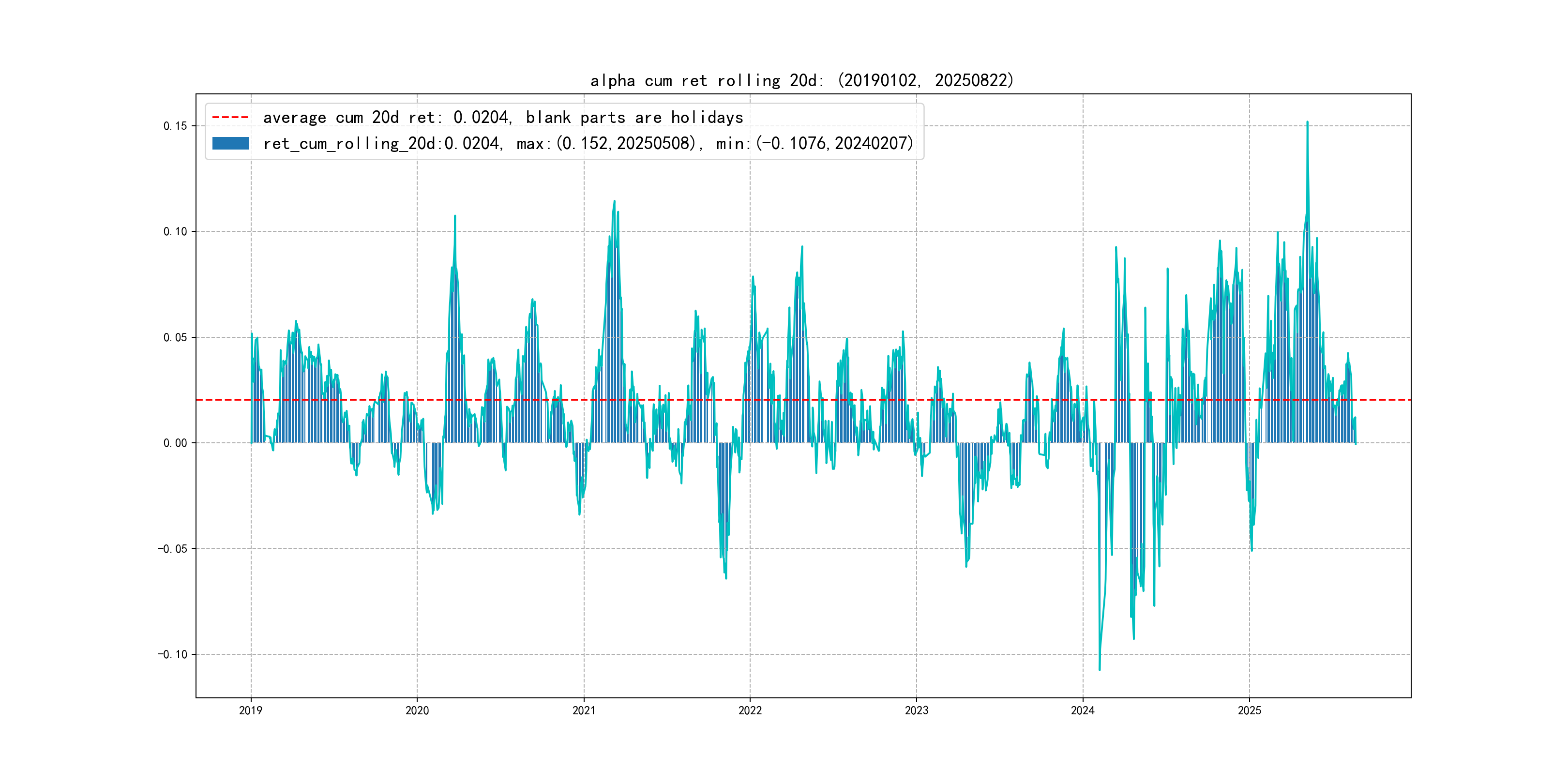Click the -0.05 y-axis tick label
This screenshot has width=1568, height=784.
(x=173, y=549)
